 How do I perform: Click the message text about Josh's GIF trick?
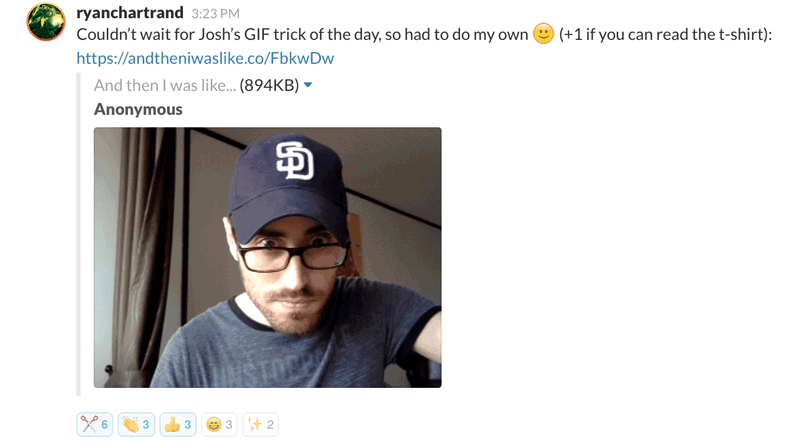pyautogui.click(x=302, y=34)
